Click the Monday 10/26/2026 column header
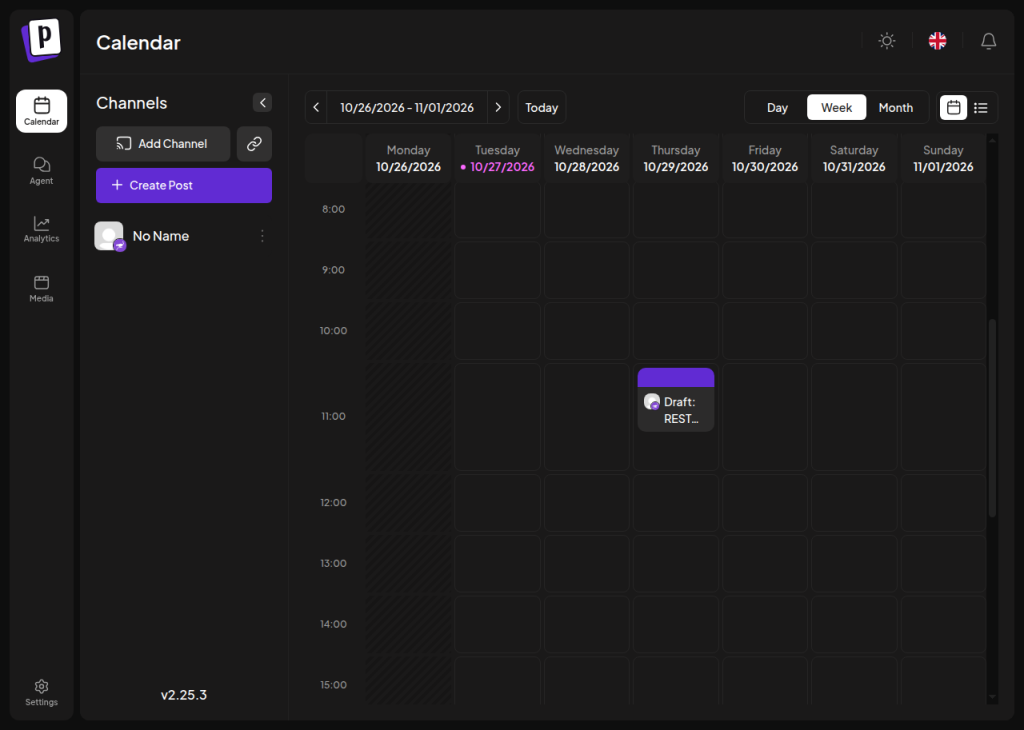Image resolution: width=1024 pixels, height=730 pixels. click(x=408, y=158)
